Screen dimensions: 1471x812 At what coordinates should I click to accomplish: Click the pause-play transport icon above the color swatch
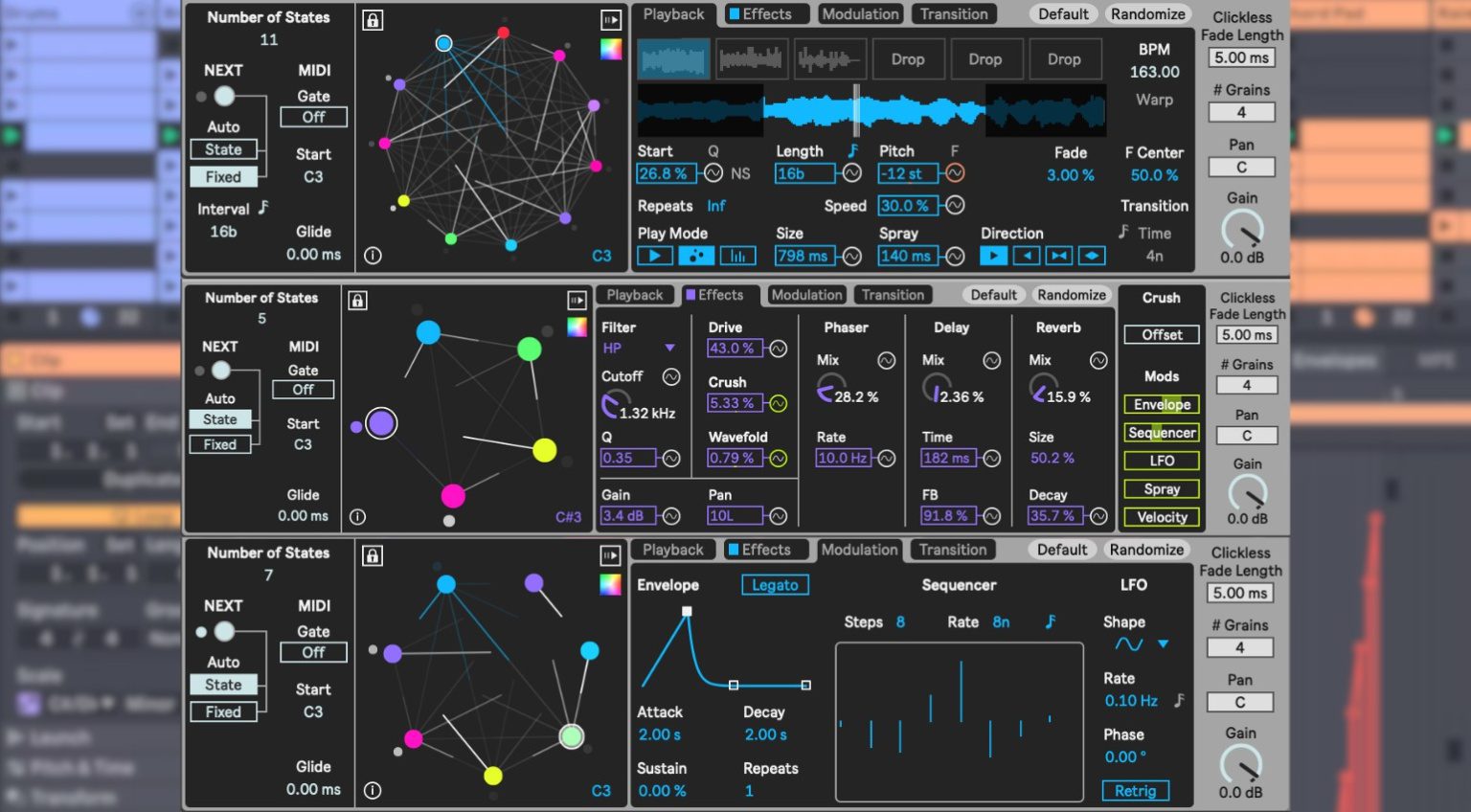click(x=610, y=19)
